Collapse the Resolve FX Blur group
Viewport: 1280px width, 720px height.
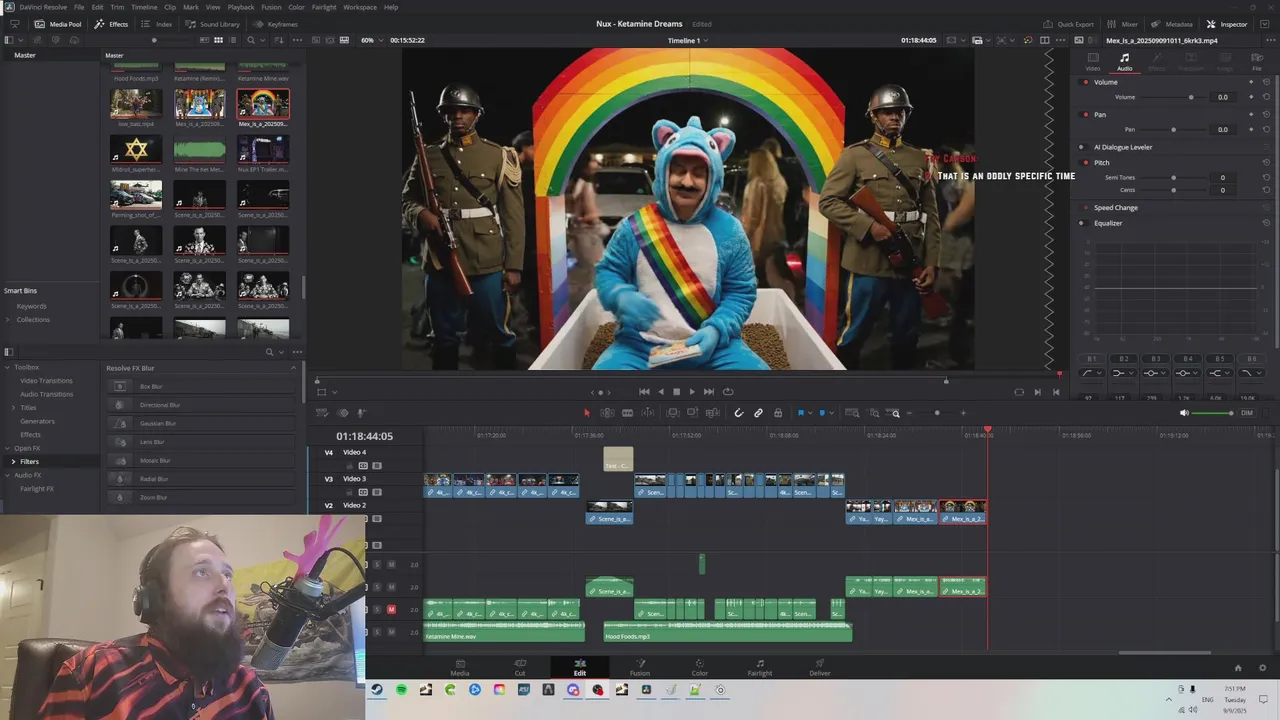click(x=293, y=368)
